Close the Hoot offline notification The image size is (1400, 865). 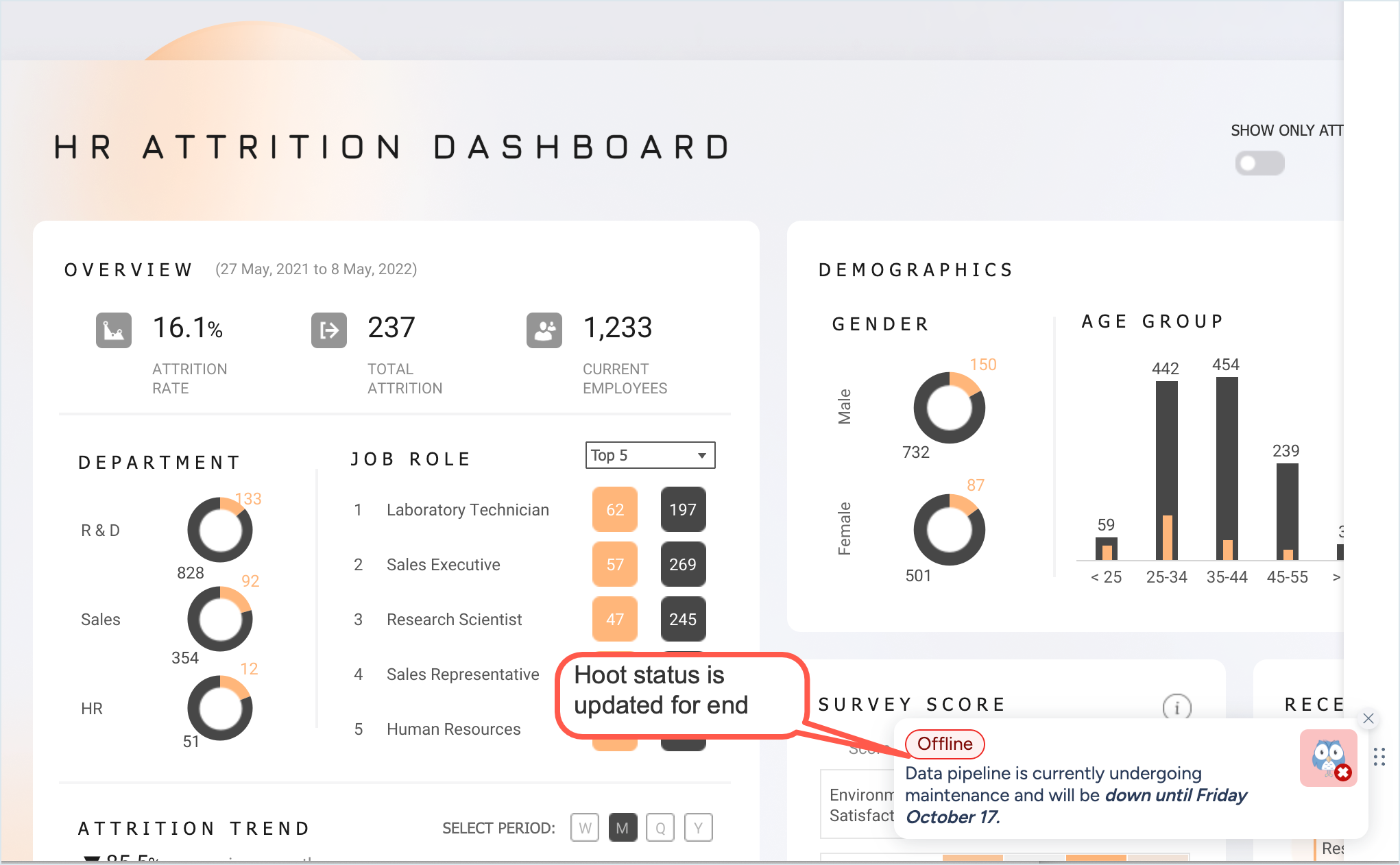click(x=1368, y=718)
